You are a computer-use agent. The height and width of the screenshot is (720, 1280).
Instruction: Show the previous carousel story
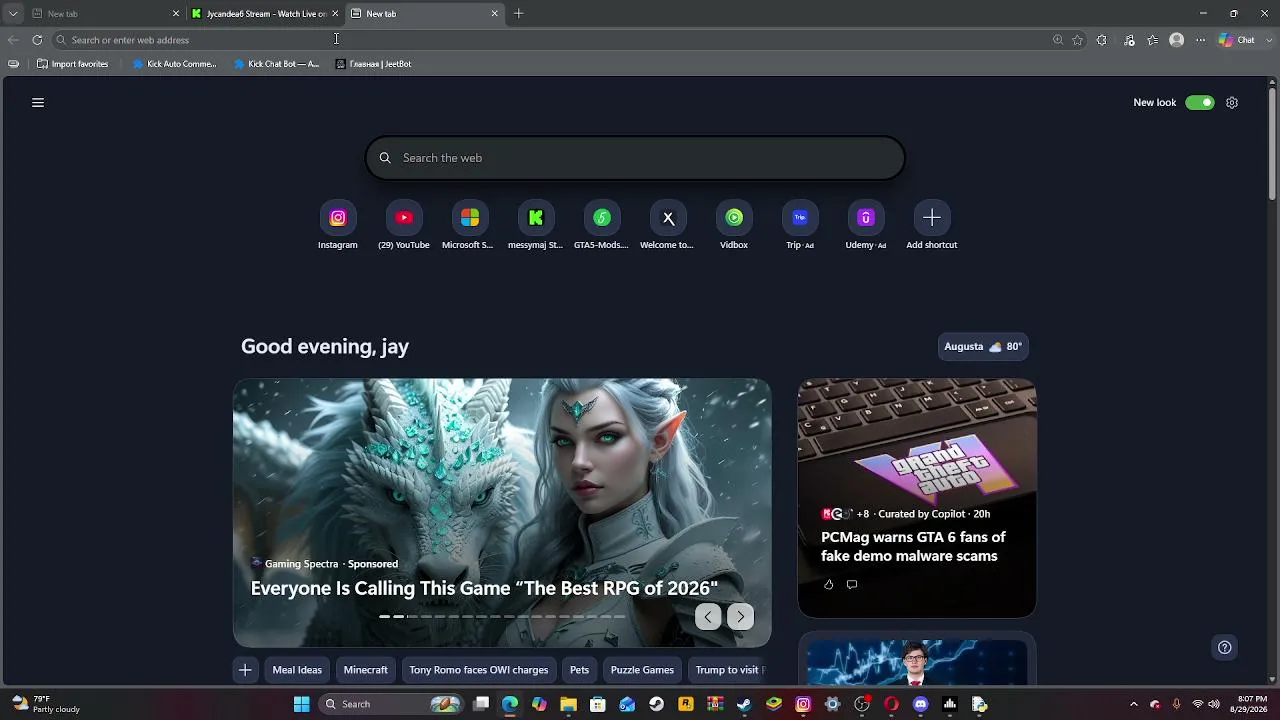[x=708, y=617]
